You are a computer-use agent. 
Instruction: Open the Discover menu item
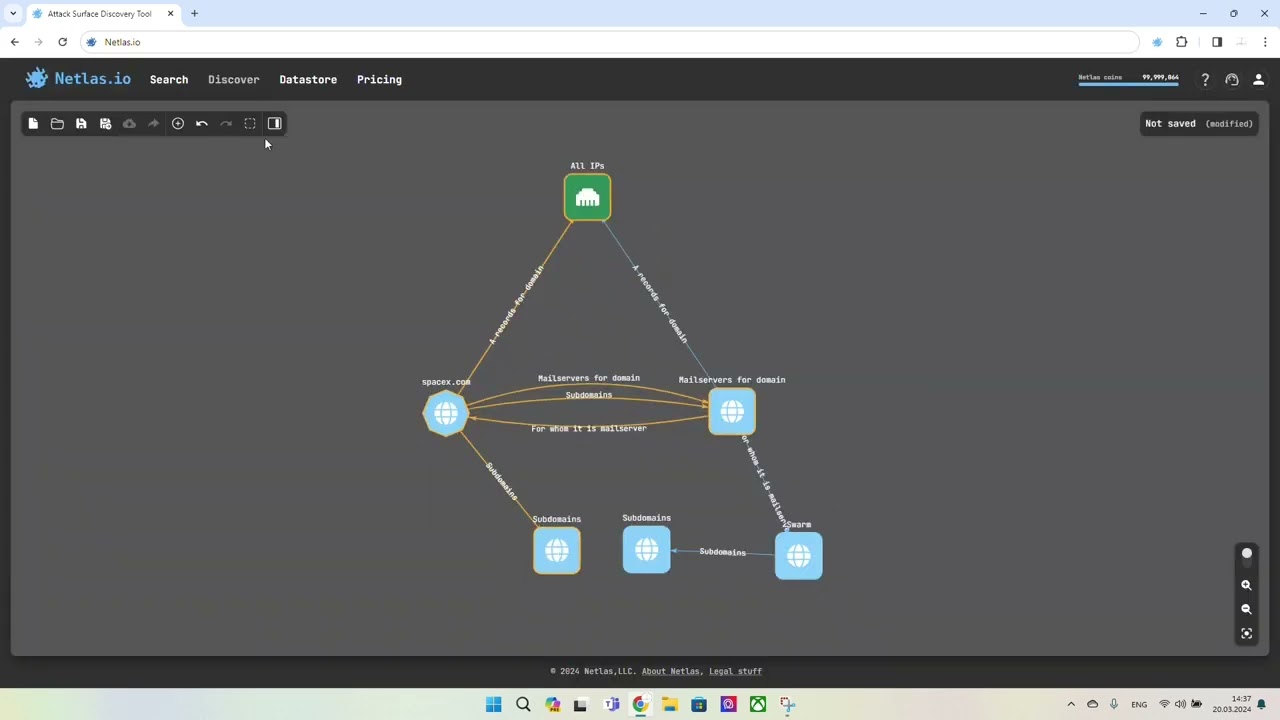coord(233,79)
